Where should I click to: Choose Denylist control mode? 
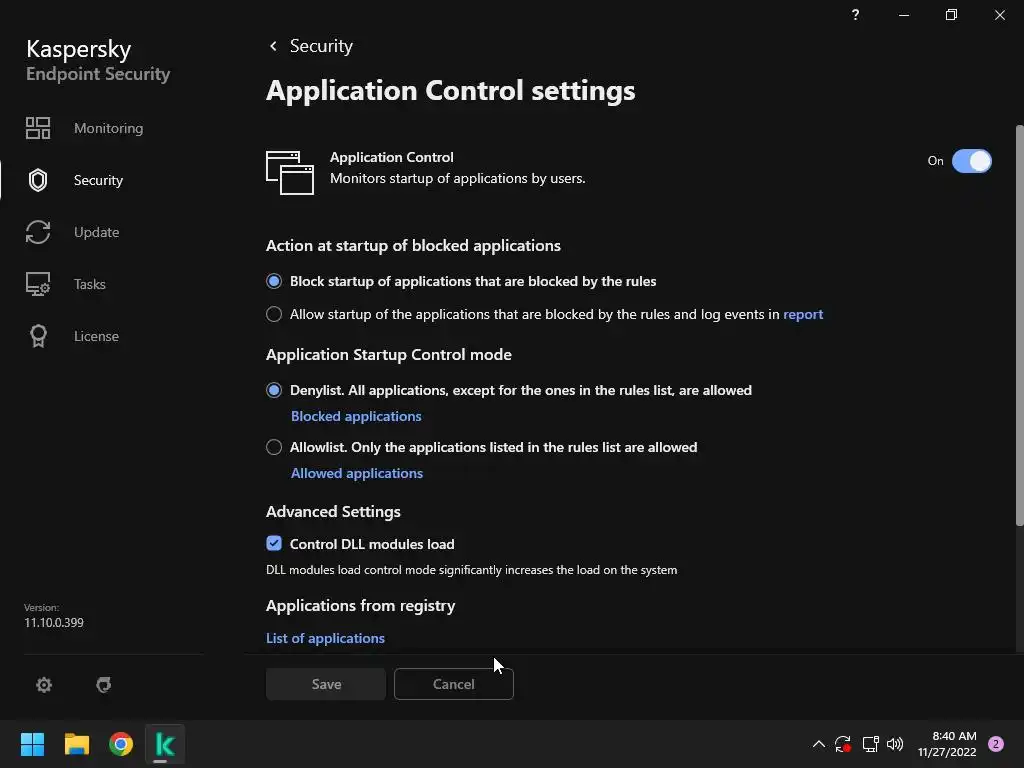point(274,390)
